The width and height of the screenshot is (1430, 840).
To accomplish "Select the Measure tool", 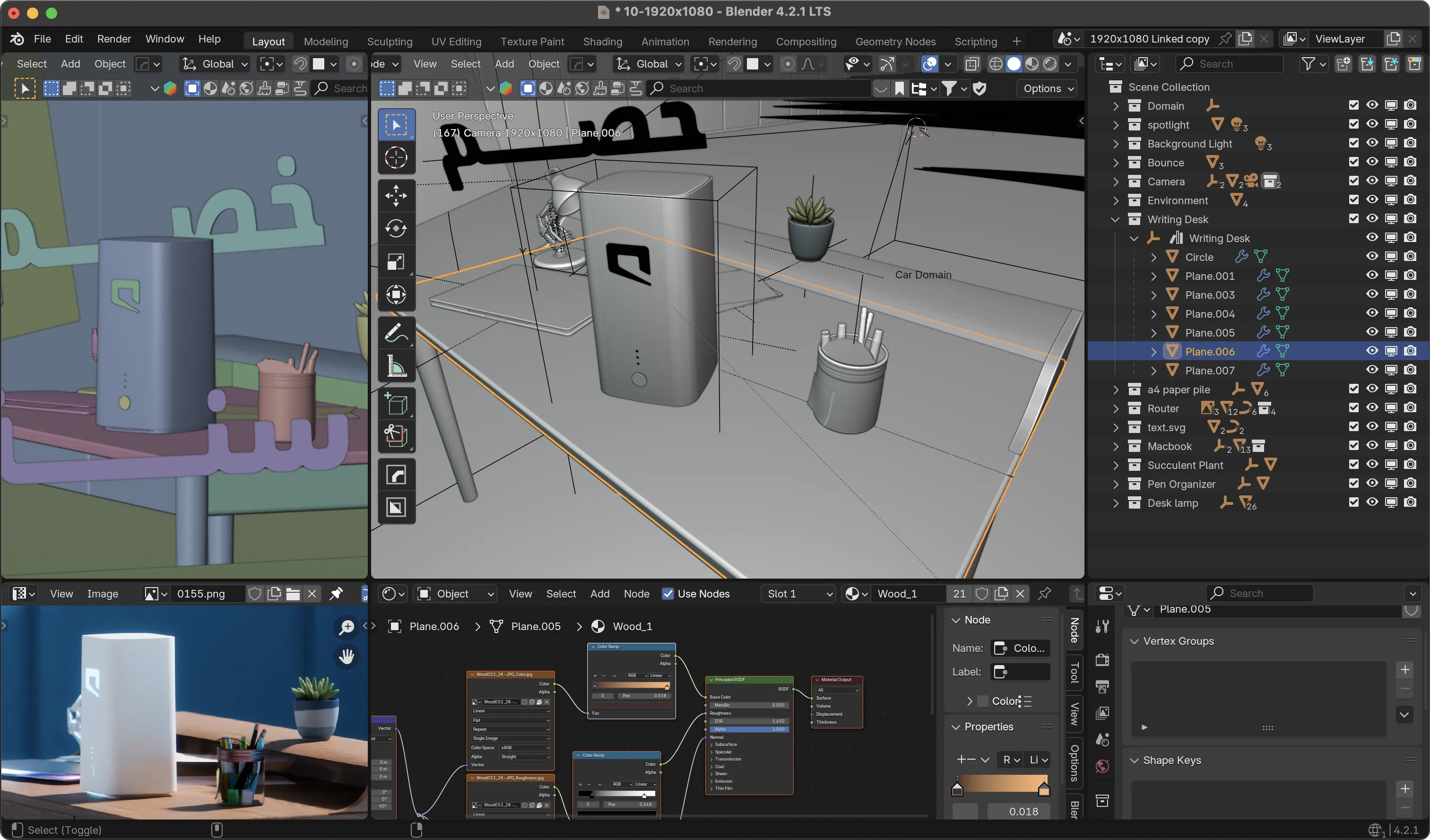I will 396,366.
